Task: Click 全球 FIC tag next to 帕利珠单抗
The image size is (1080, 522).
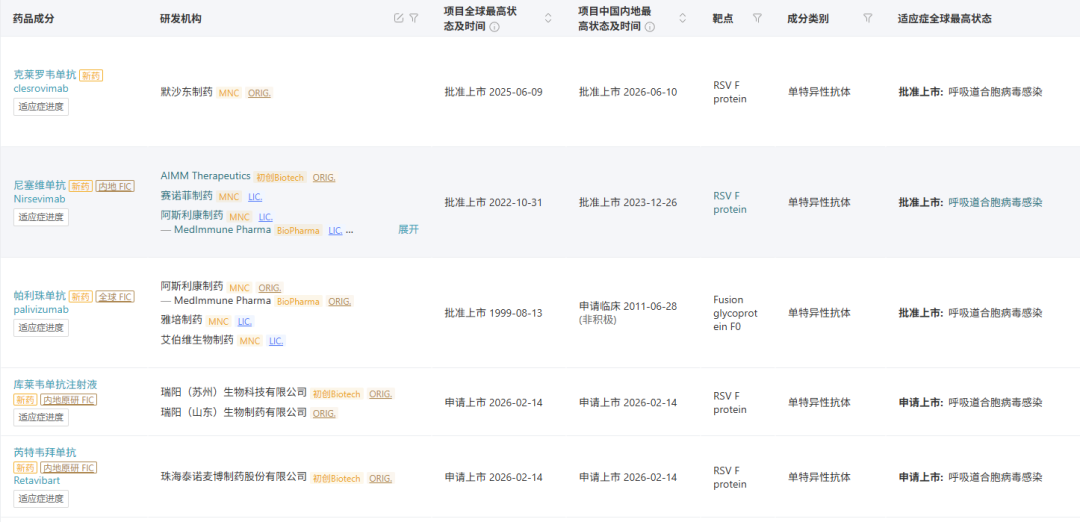Action: coord(115,297)
